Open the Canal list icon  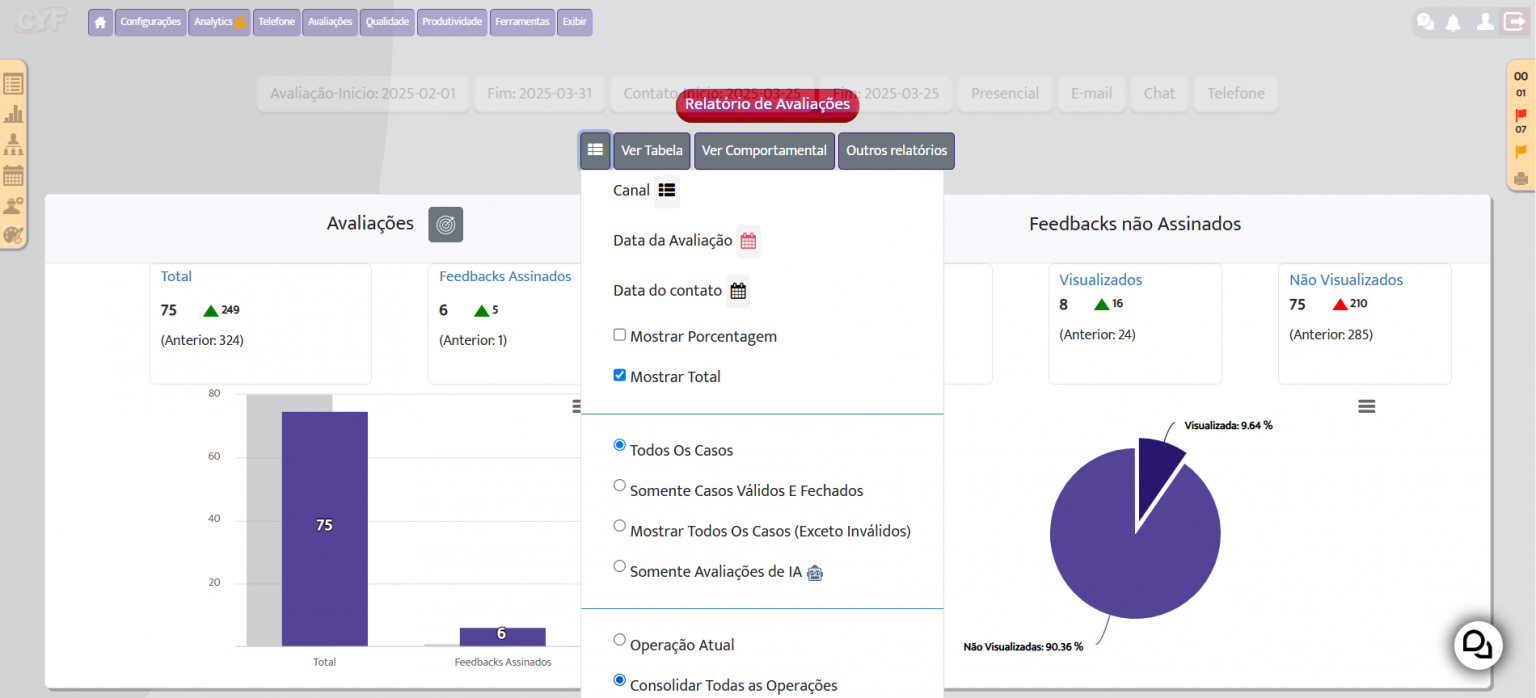point(667,190)
